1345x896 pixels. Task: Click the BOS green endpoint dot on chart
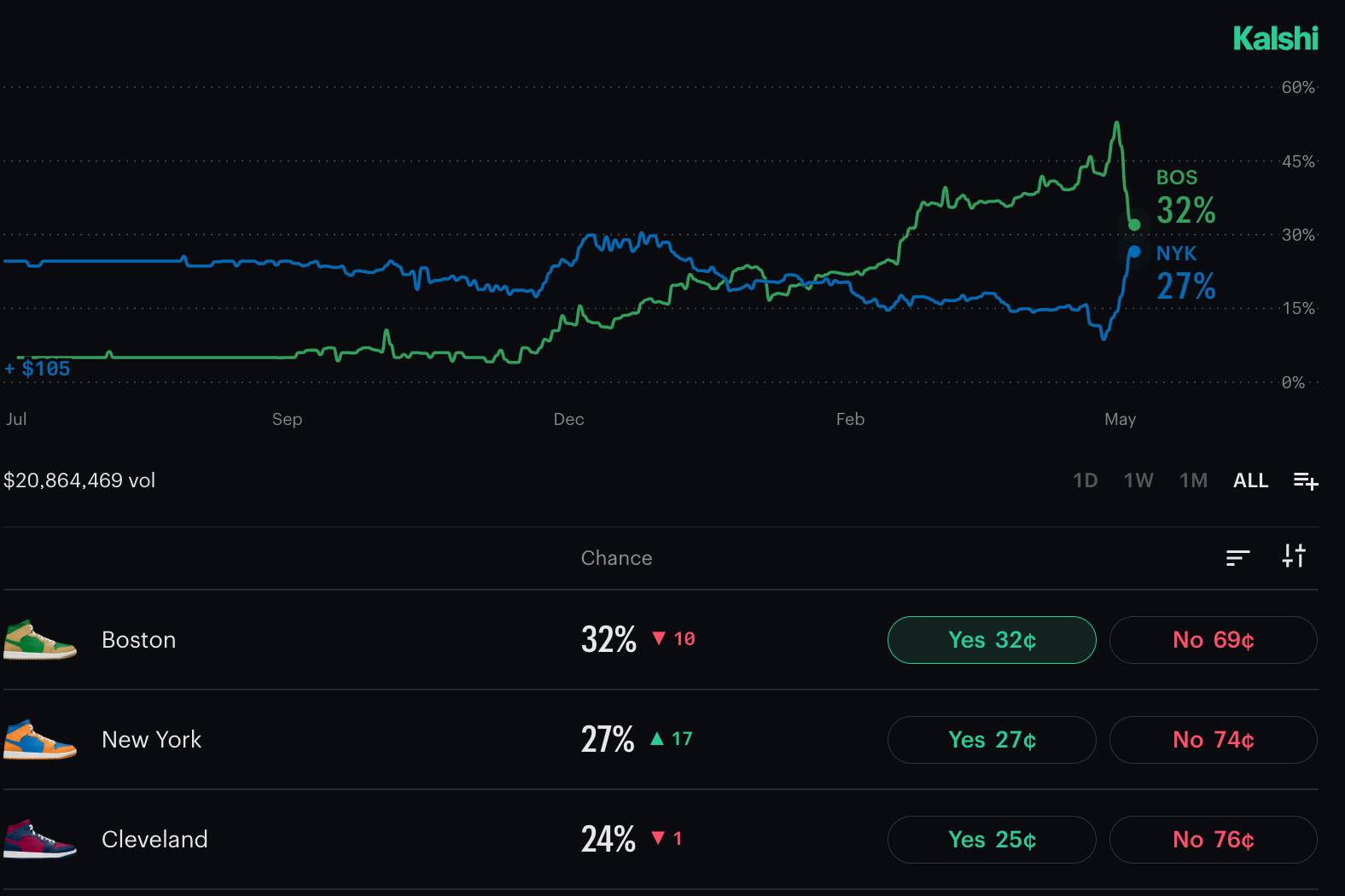click(1134, 225)
